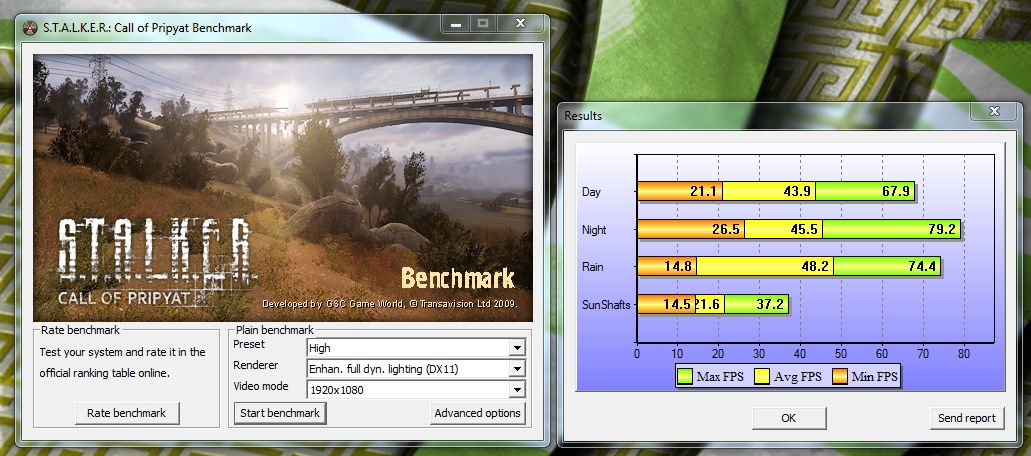The height and width of the screenshot is (456, 1031).
Task: Select the Night bar's yellow 45.5 segment
Action: (x=782, y=229)
